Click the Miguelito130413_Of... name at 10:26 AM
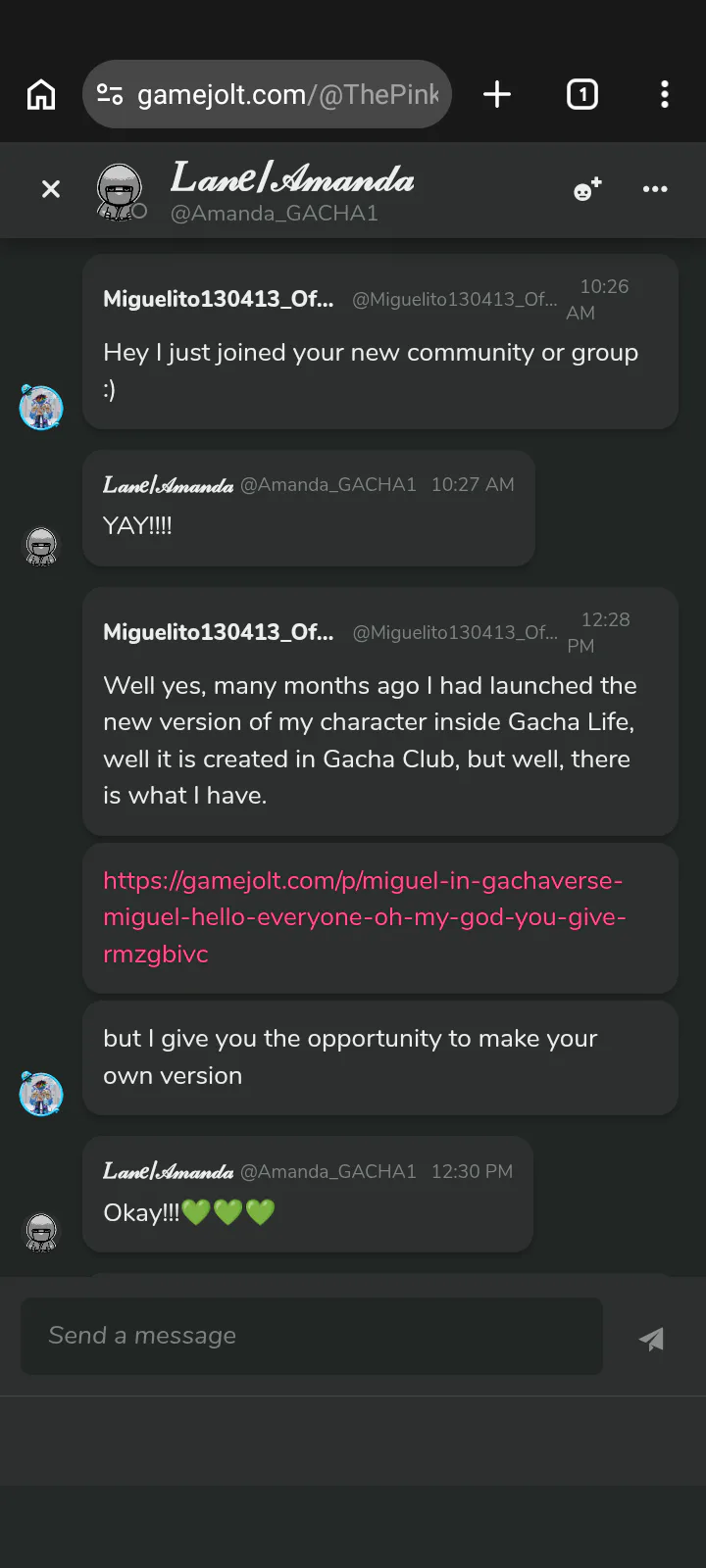 (x=218, y=300)
